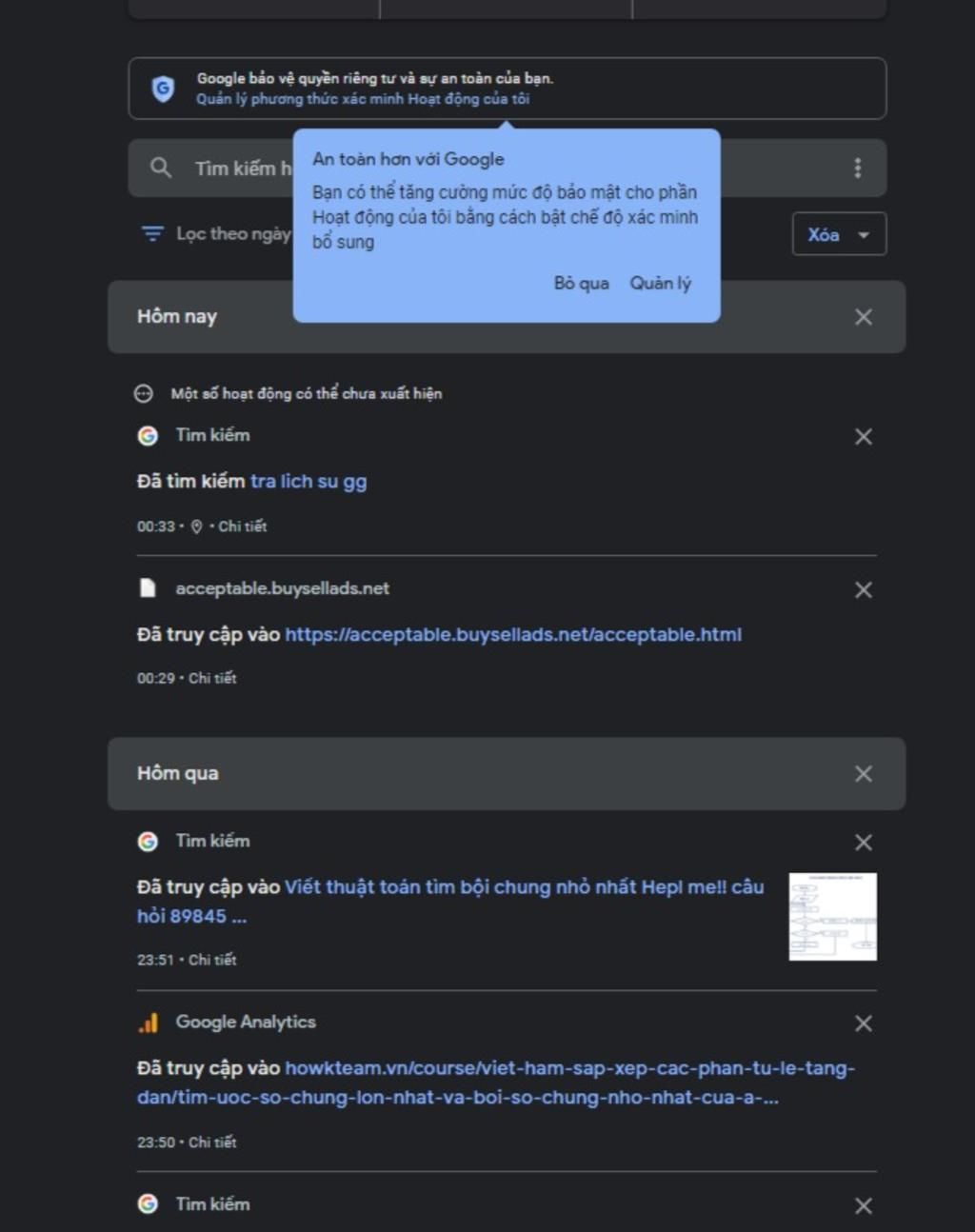Click Quản lý in the tooltip
This screenshot has width=975, height=1232.
[660, 283]
